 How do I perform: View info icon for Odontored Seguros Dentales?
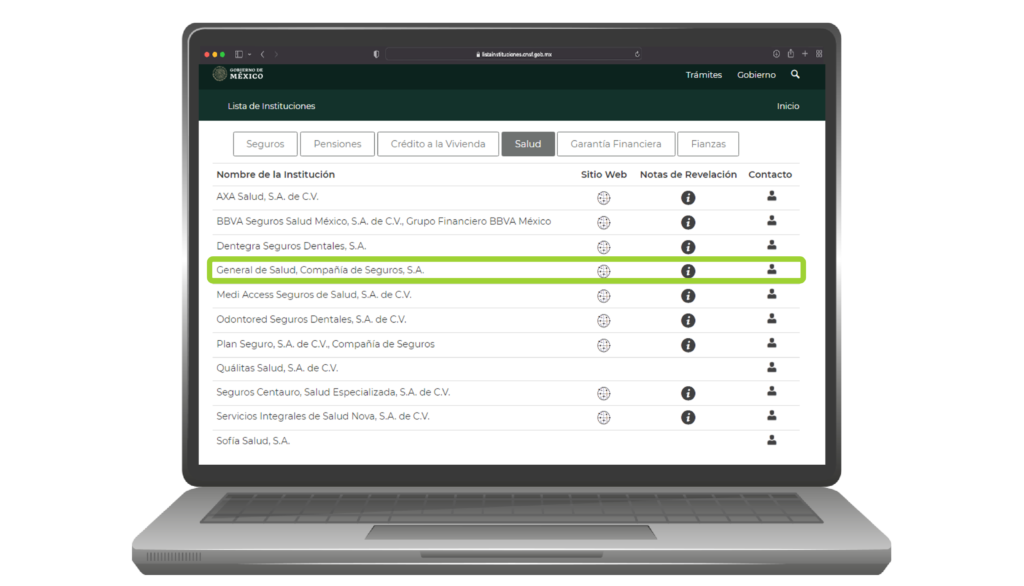coord(688,321)
